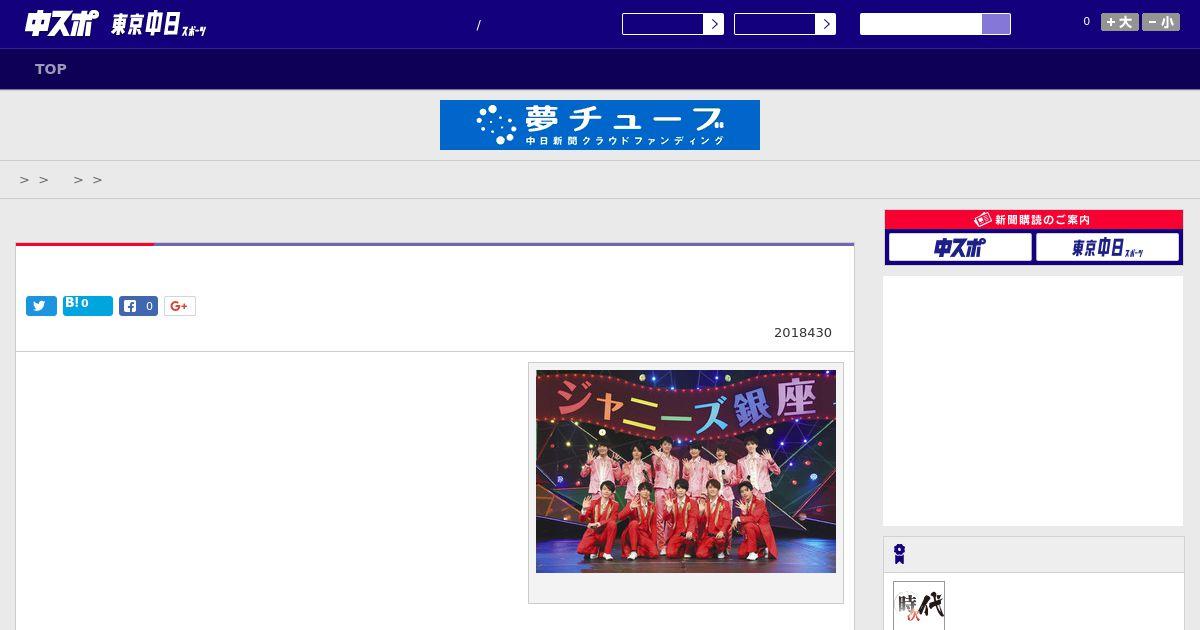The height and width of the screenshot is (630, 1200).
Task: Click the 中スポ logo in header
Action: [61, 23]
